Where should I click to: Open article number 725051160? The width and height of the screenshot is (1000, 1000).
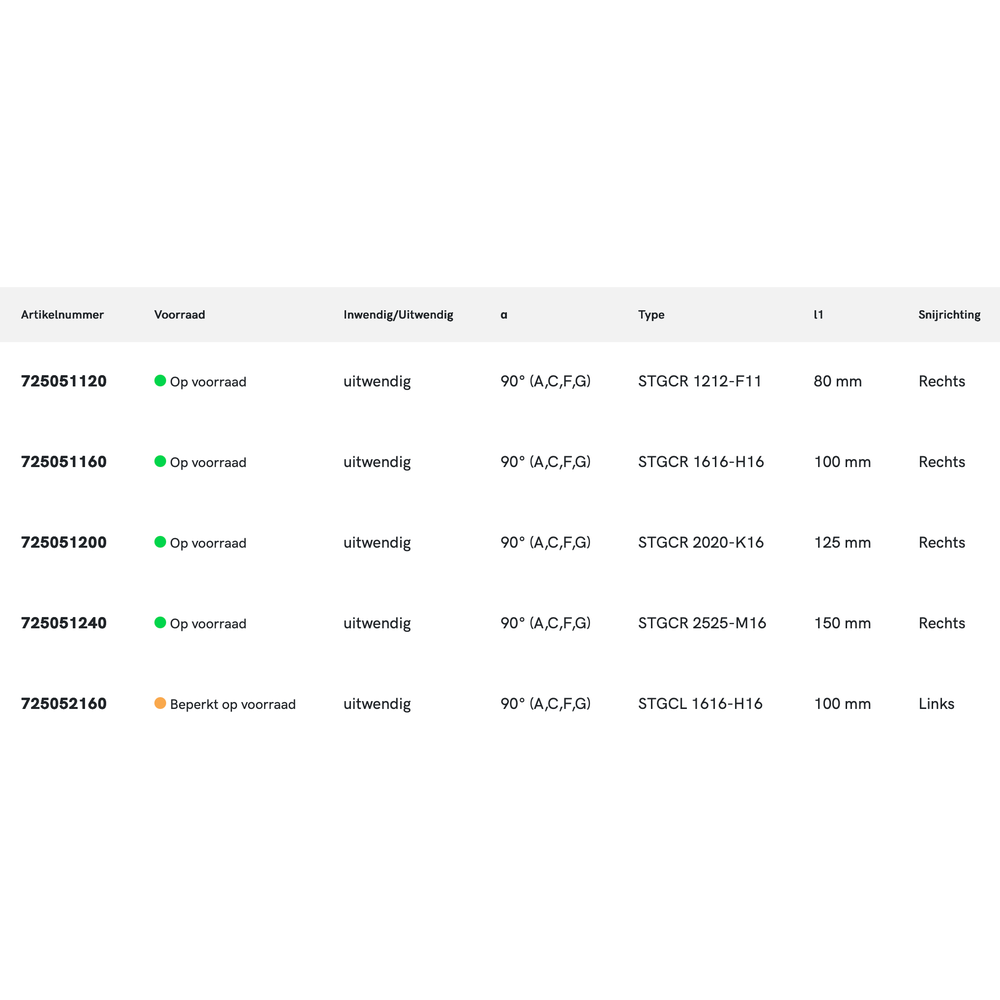click(64, 462)
